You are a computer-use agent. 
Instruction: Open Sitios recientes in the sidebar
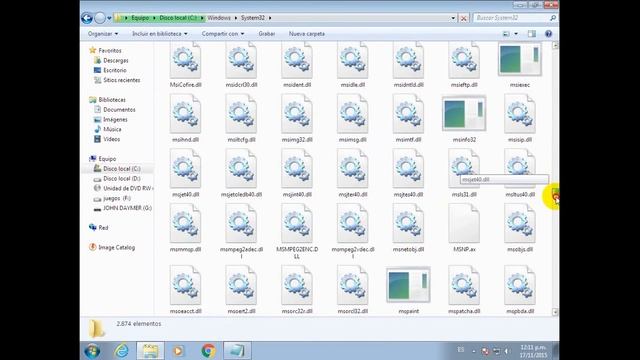point(121,80)
